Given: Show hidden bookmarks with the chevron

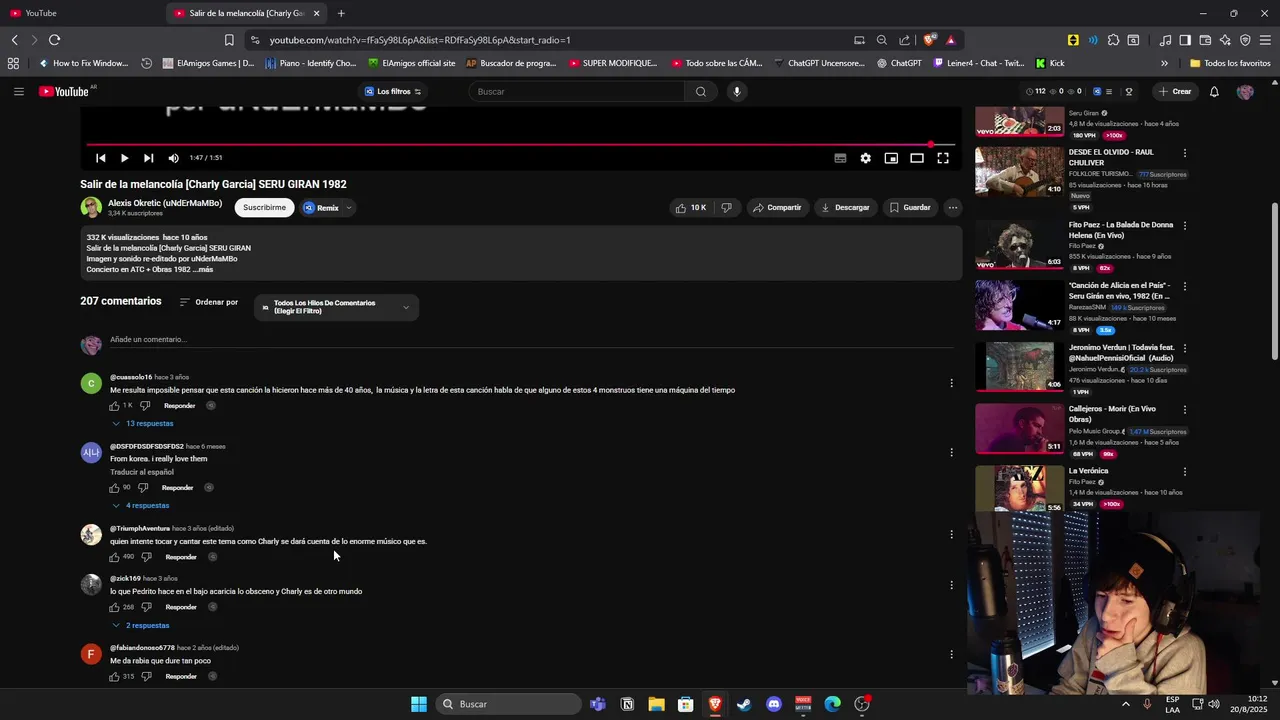Looking at the screenshot, I should tap(1164, 63).
